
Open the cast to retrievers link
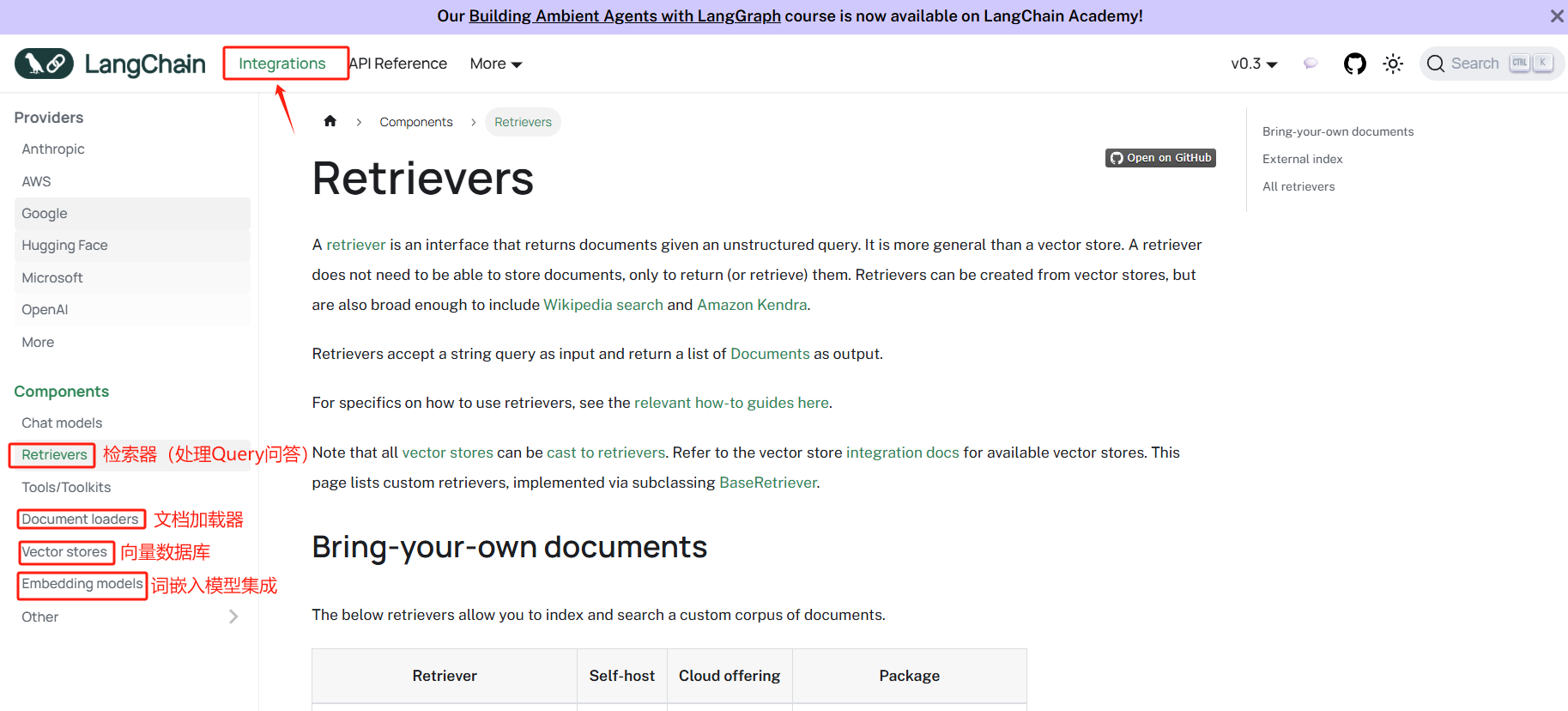point(606,453)
